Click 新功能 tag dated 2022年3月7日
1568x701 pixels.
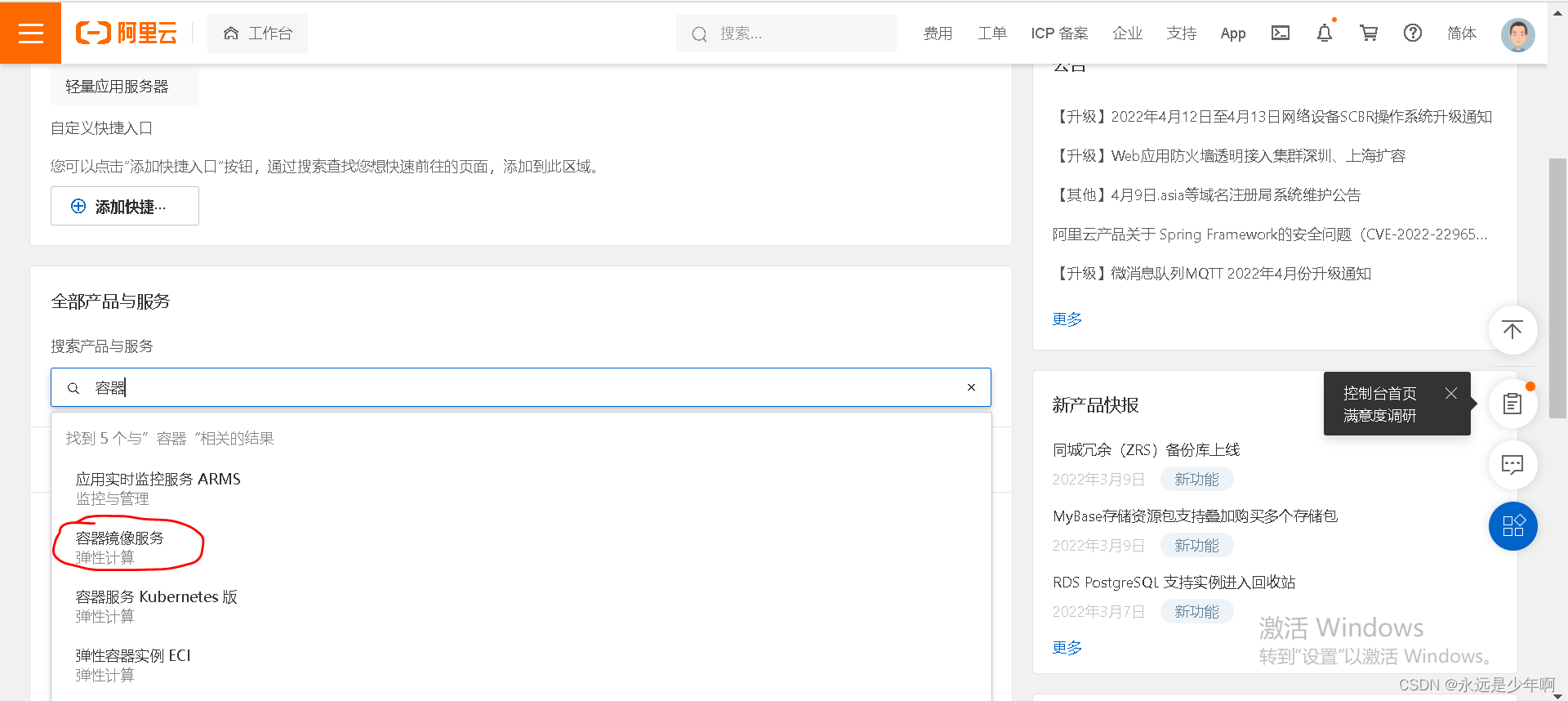[1196, 611]
